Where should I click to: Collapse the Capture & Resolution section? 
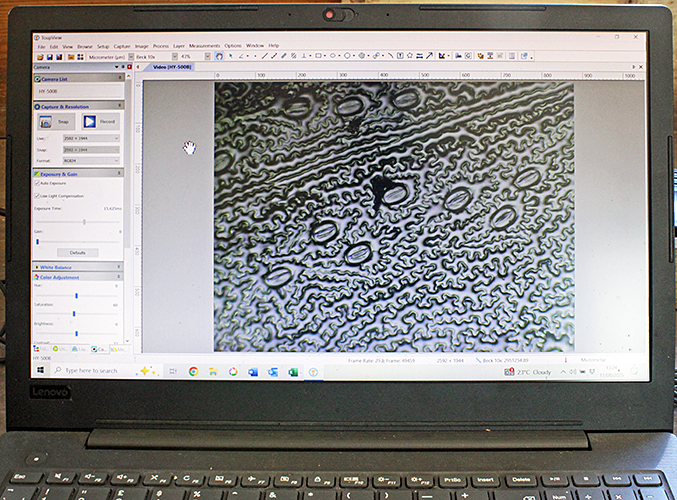[x=120, y=105]
